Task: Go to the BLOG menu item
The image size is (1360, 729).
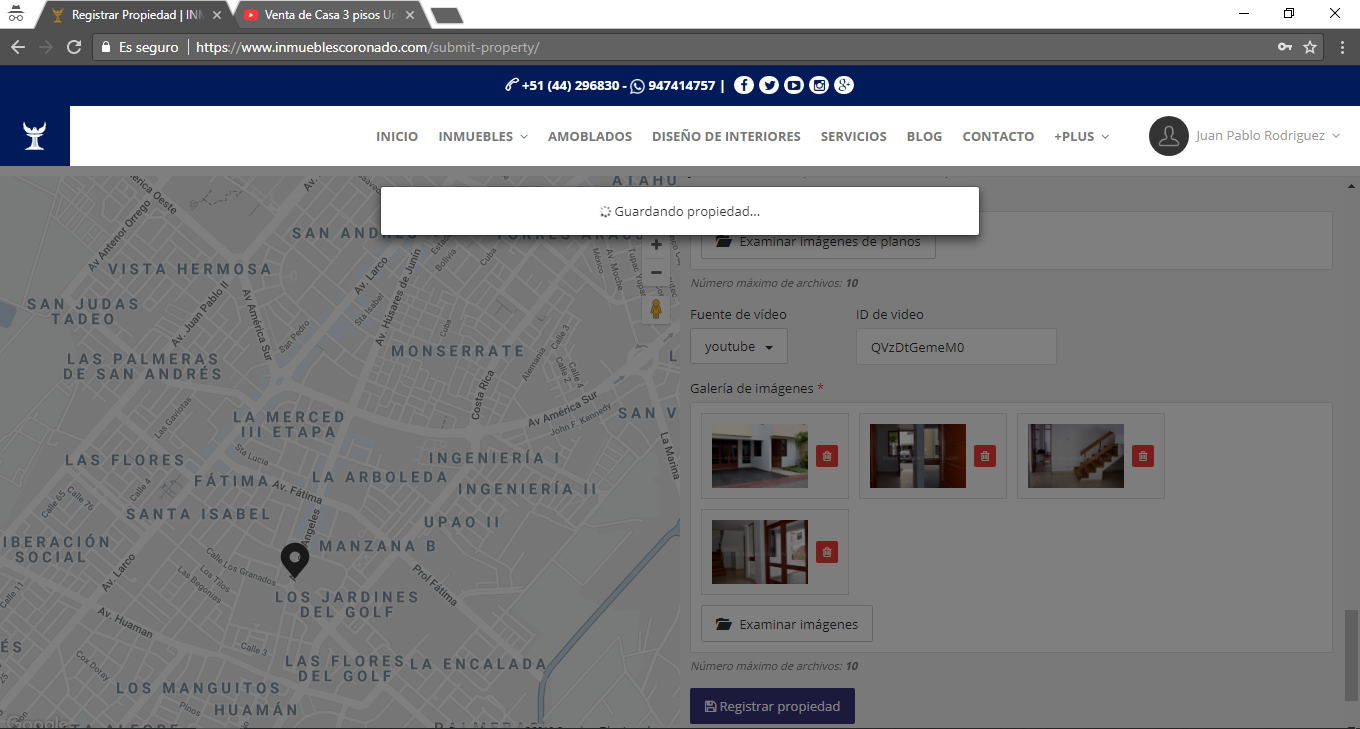Action: [924, 137]
